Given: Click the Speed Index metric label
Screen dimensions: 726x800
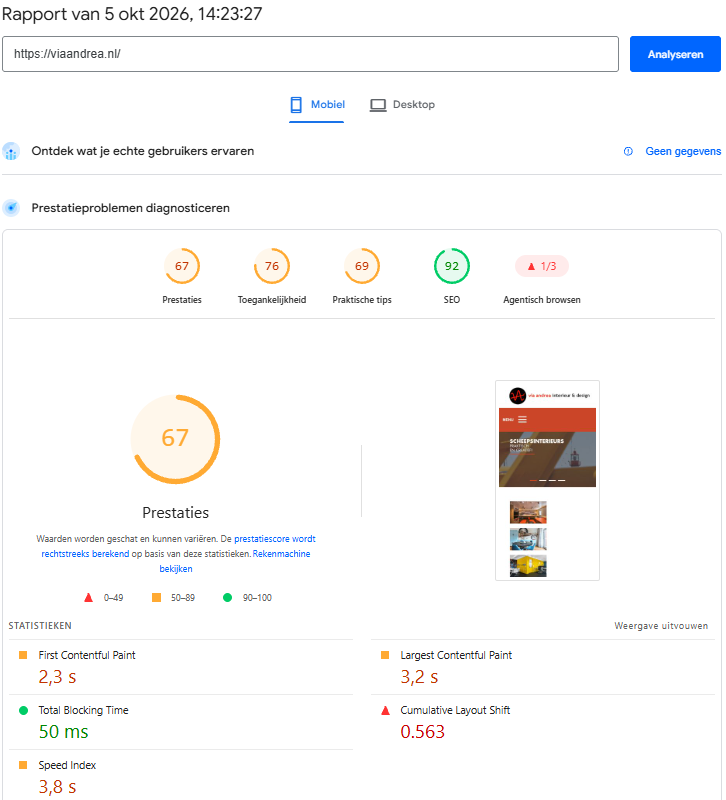Looking at the screenshot, I should pyautogui.click(x=67, y=765).
